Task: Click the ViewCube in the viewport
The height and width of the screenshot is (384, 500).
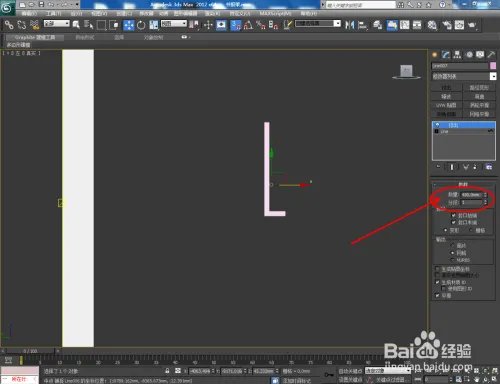Action: (406, 72)
